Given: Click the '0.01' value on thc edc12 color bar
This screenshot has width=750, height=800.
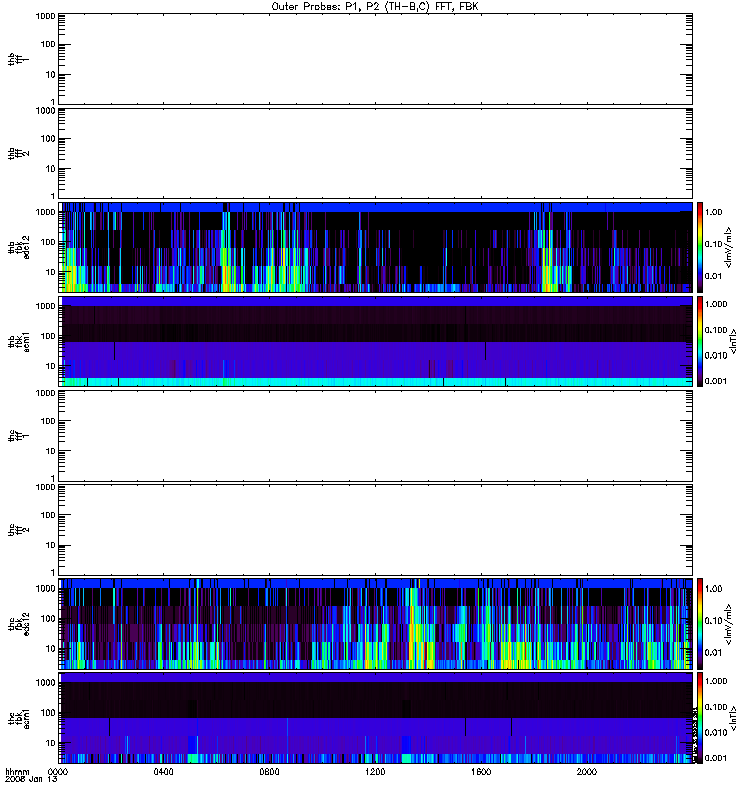Looking at the screenshot, I should tap(713, 652).
